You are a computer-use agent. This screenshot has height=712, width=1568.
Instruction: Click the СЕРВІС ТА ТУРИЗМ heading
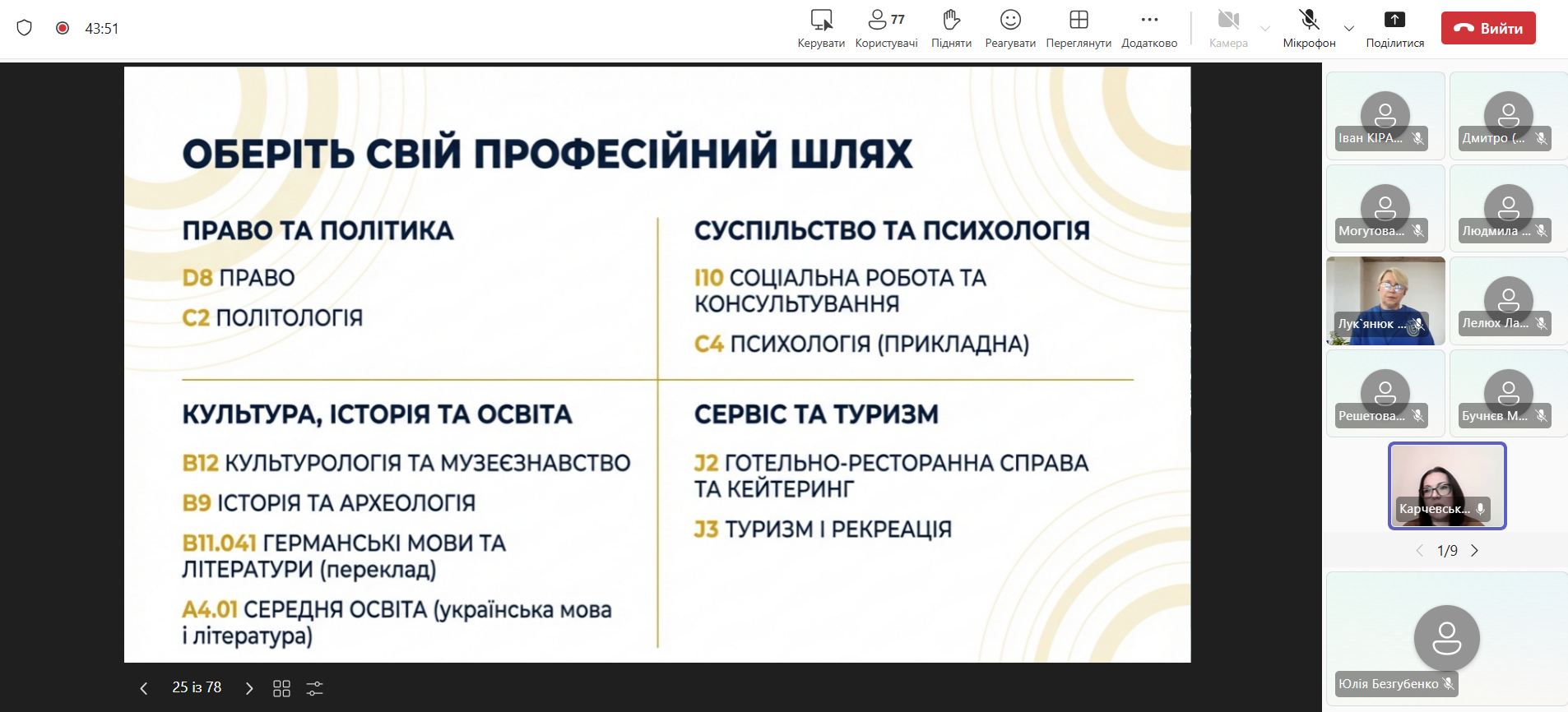816,414
